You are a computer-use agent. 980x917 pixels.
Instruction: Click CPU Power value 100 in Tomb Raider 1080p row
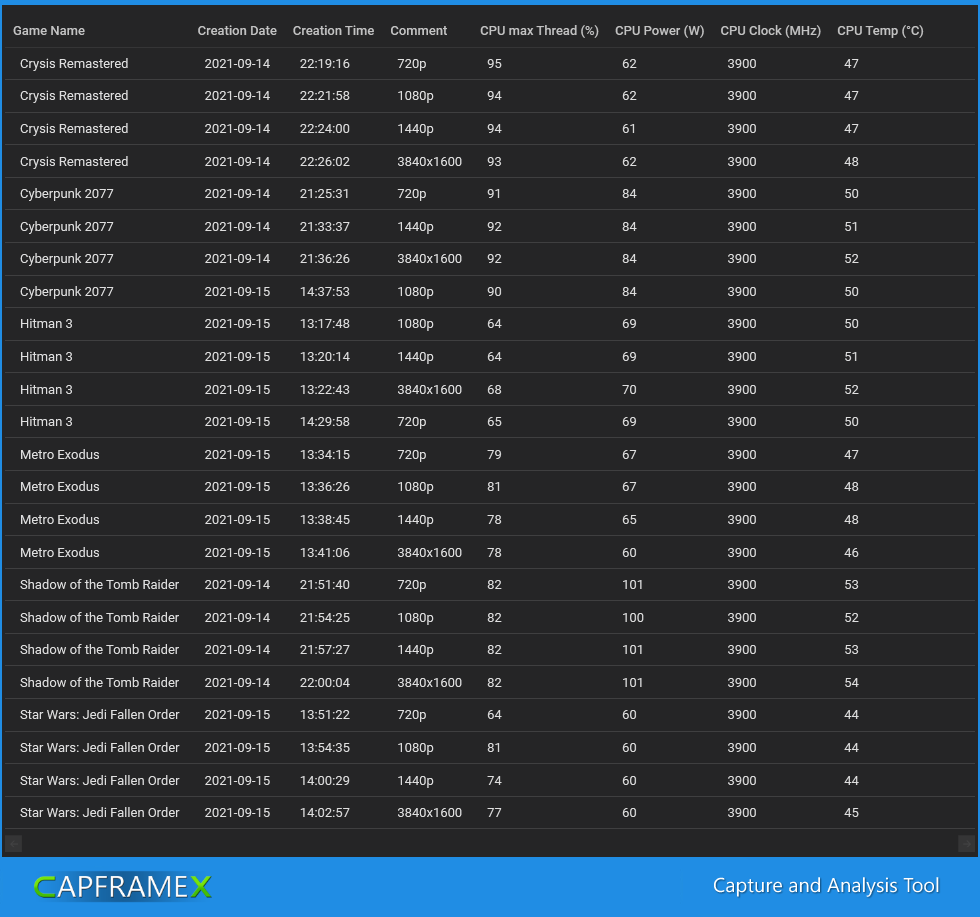(632, 618)
